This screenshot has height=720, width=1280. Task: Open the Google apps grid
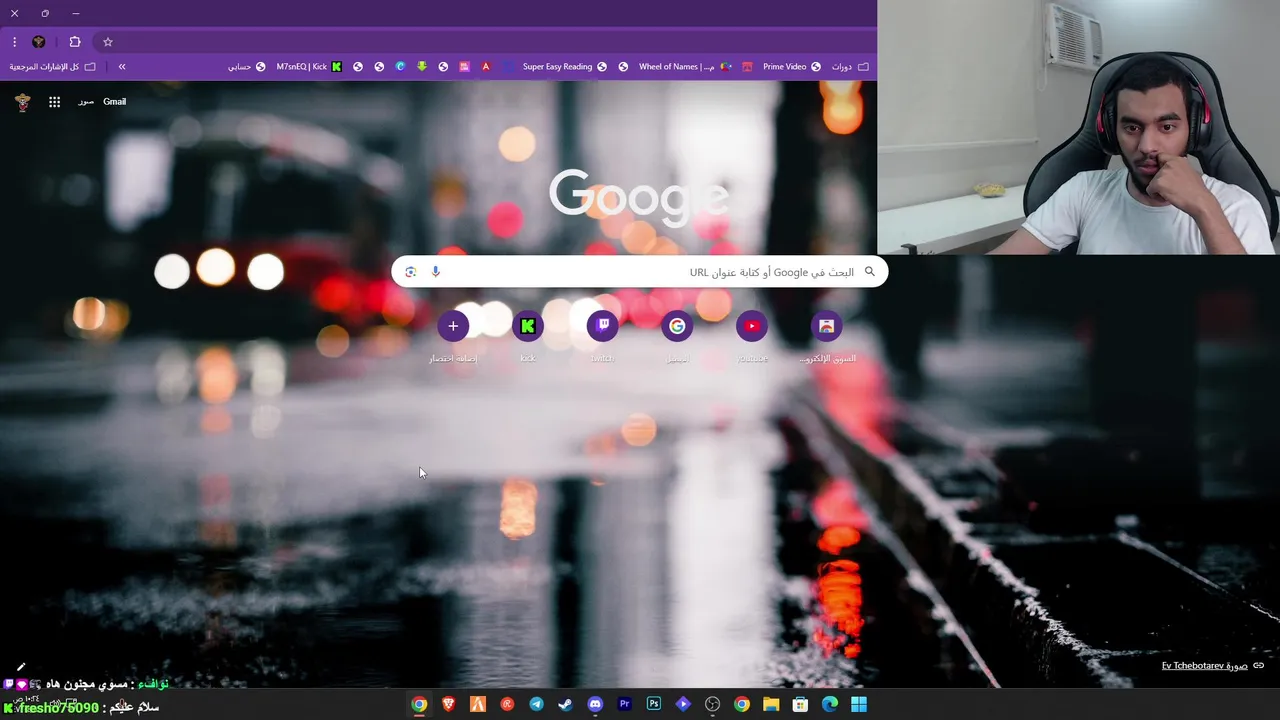(x=55, y=102)
